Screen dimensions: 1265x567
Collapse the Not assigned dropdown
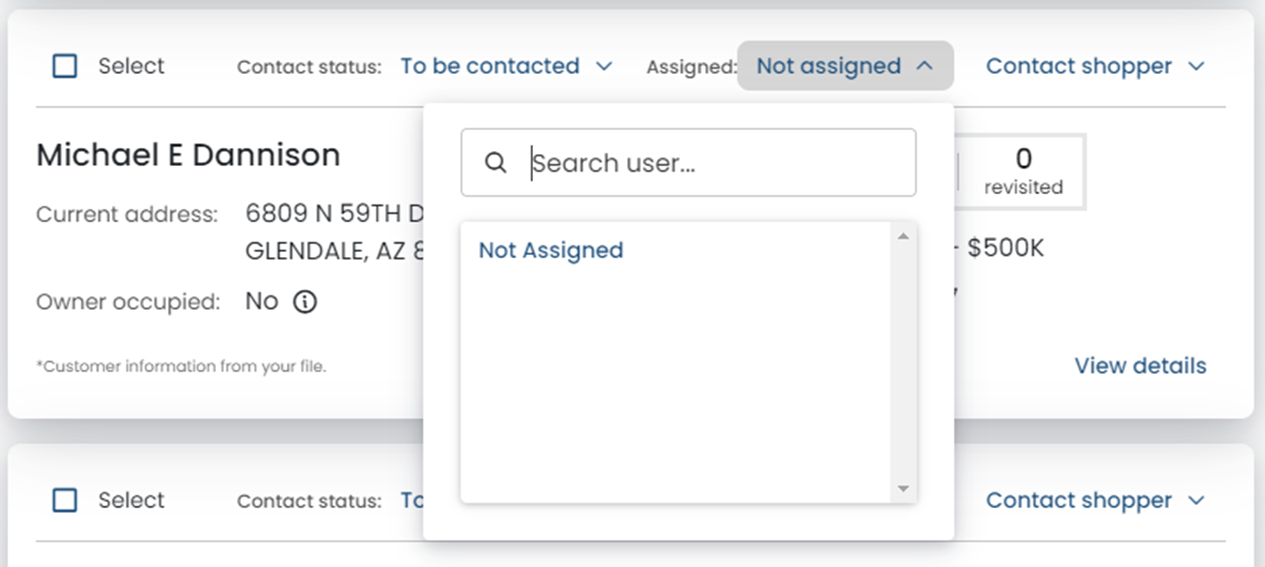(845, 66)
